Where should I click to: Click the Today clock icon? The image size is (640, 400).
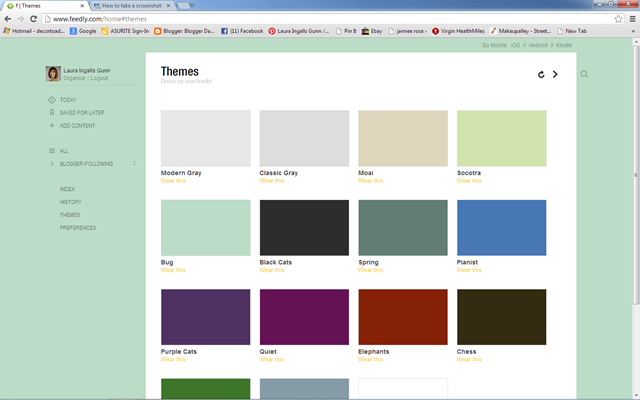[x=51, y=100]
